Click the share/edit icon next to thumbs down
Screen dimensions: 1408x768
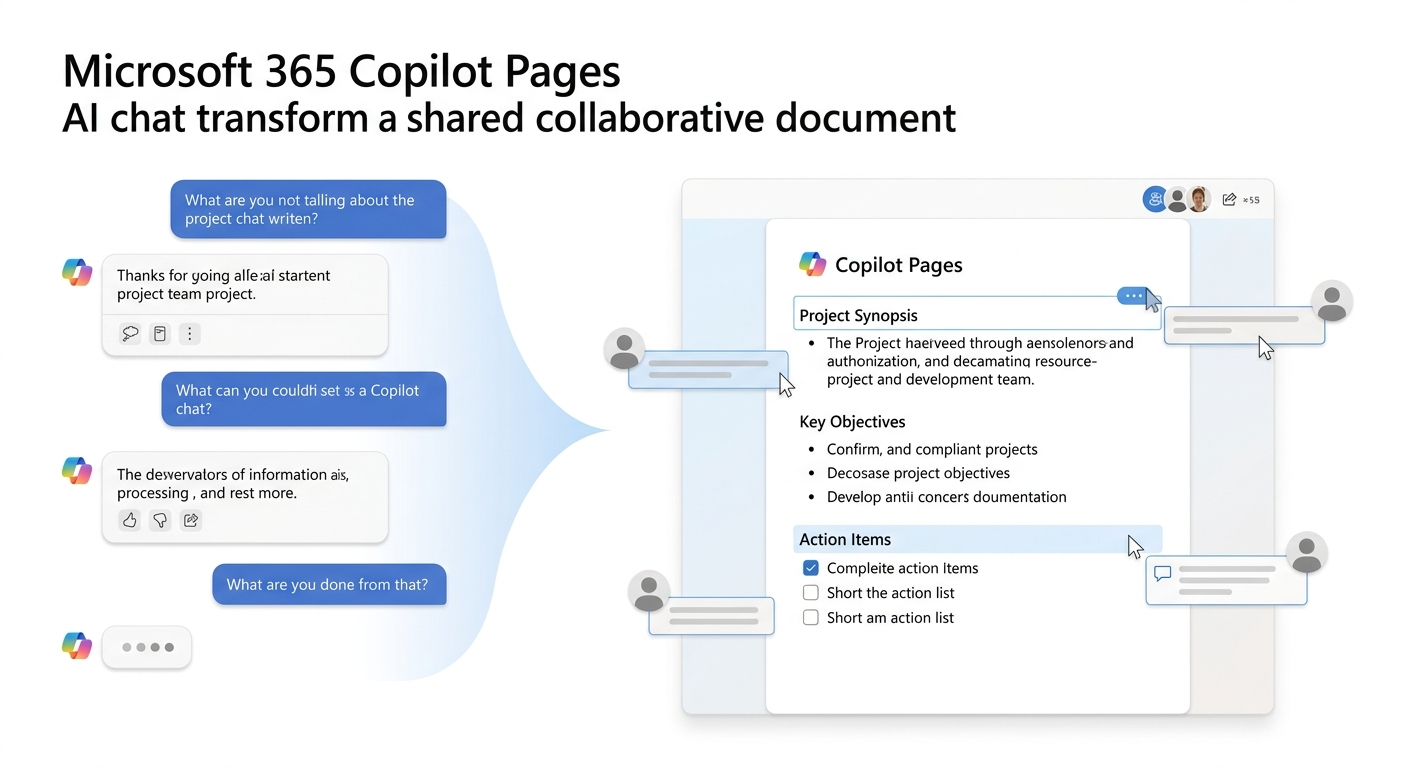(x=191, y=520)
